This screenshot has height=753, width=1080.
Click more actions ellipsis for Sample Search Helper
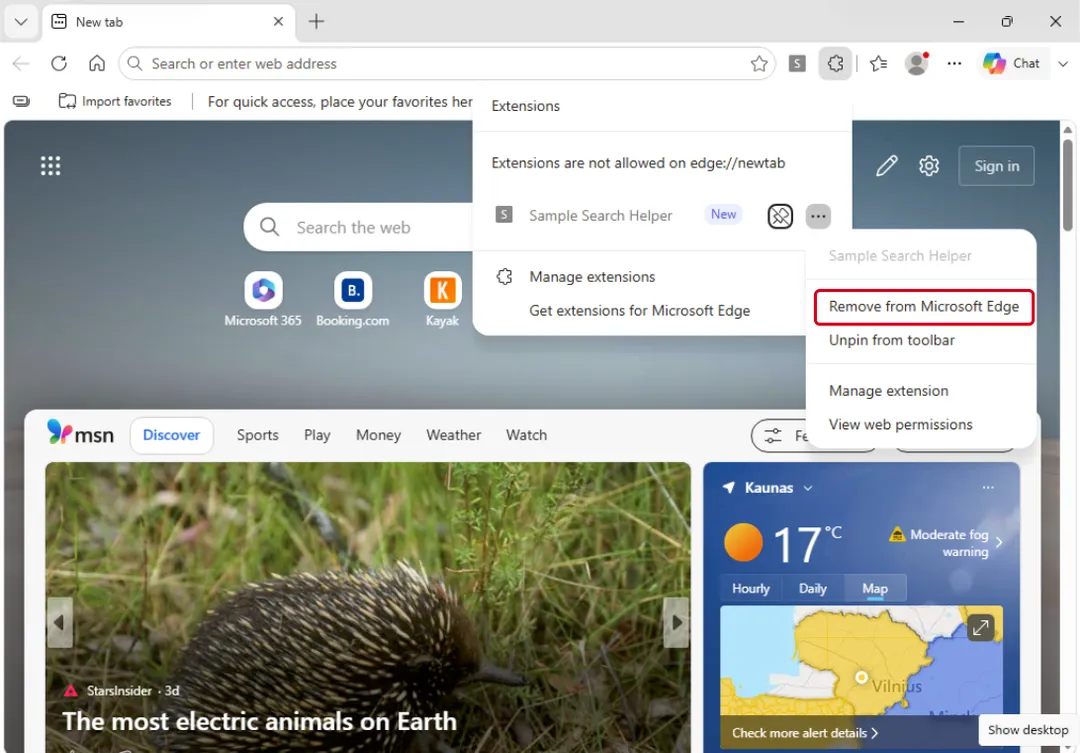818,216
